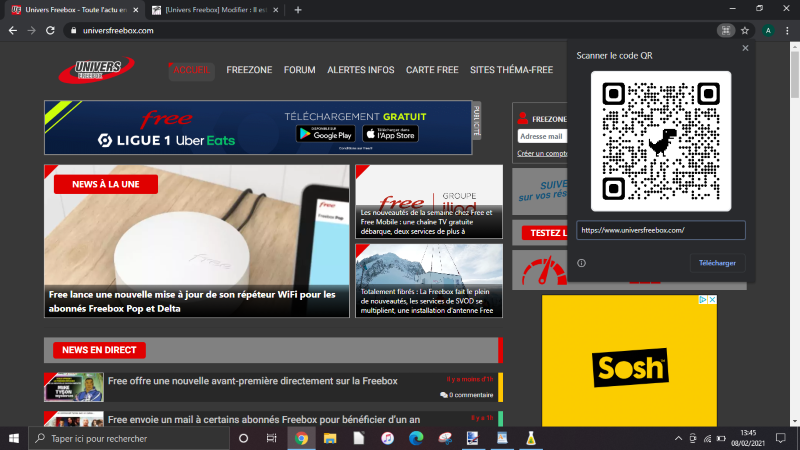Close the Modifier tab

276,10
